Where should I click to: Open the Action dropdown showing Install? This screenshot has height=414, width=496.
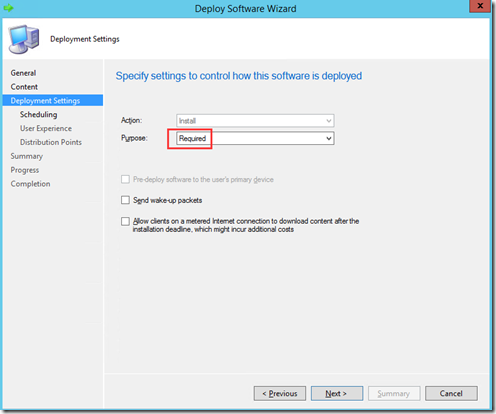(255, 121)
